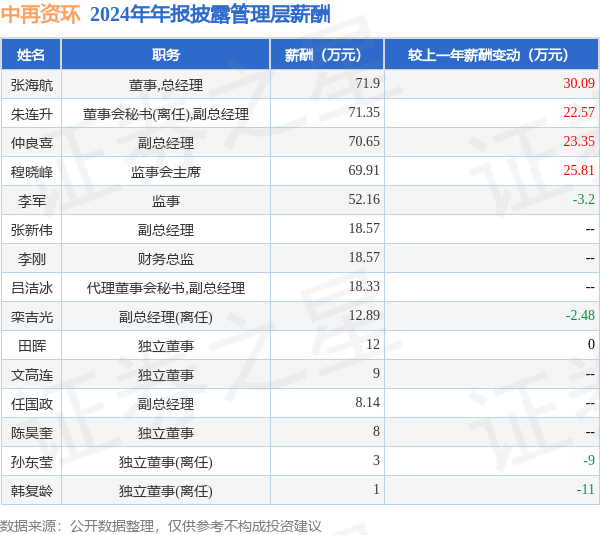The width and height of the screenshot is (600, 535).
Task: Select the name 吕洁冰
Action: pyautogui.click(x=32, y=288)
